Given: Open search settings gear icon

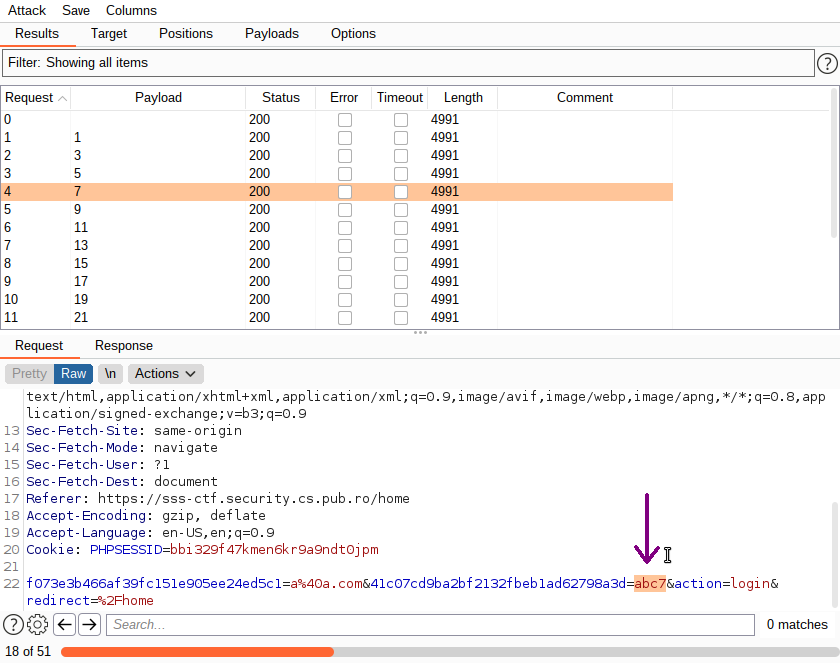Looking at the screenshot, I should (38, 624).
